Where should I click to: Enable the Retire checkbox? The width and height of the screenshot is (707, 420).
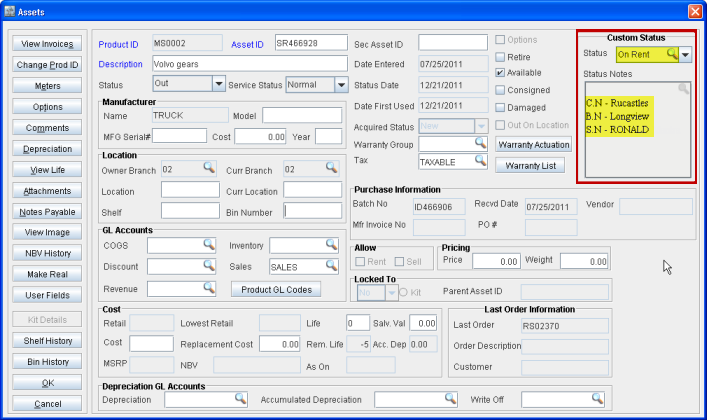(x=500, y=57)
